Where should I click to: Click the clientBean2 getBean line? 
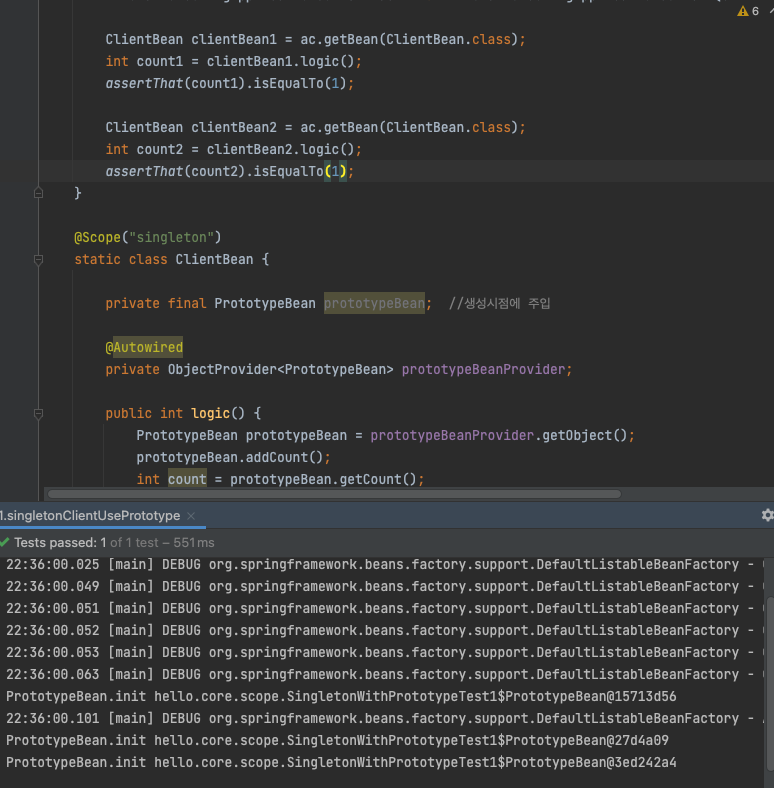tap(315, 127)
